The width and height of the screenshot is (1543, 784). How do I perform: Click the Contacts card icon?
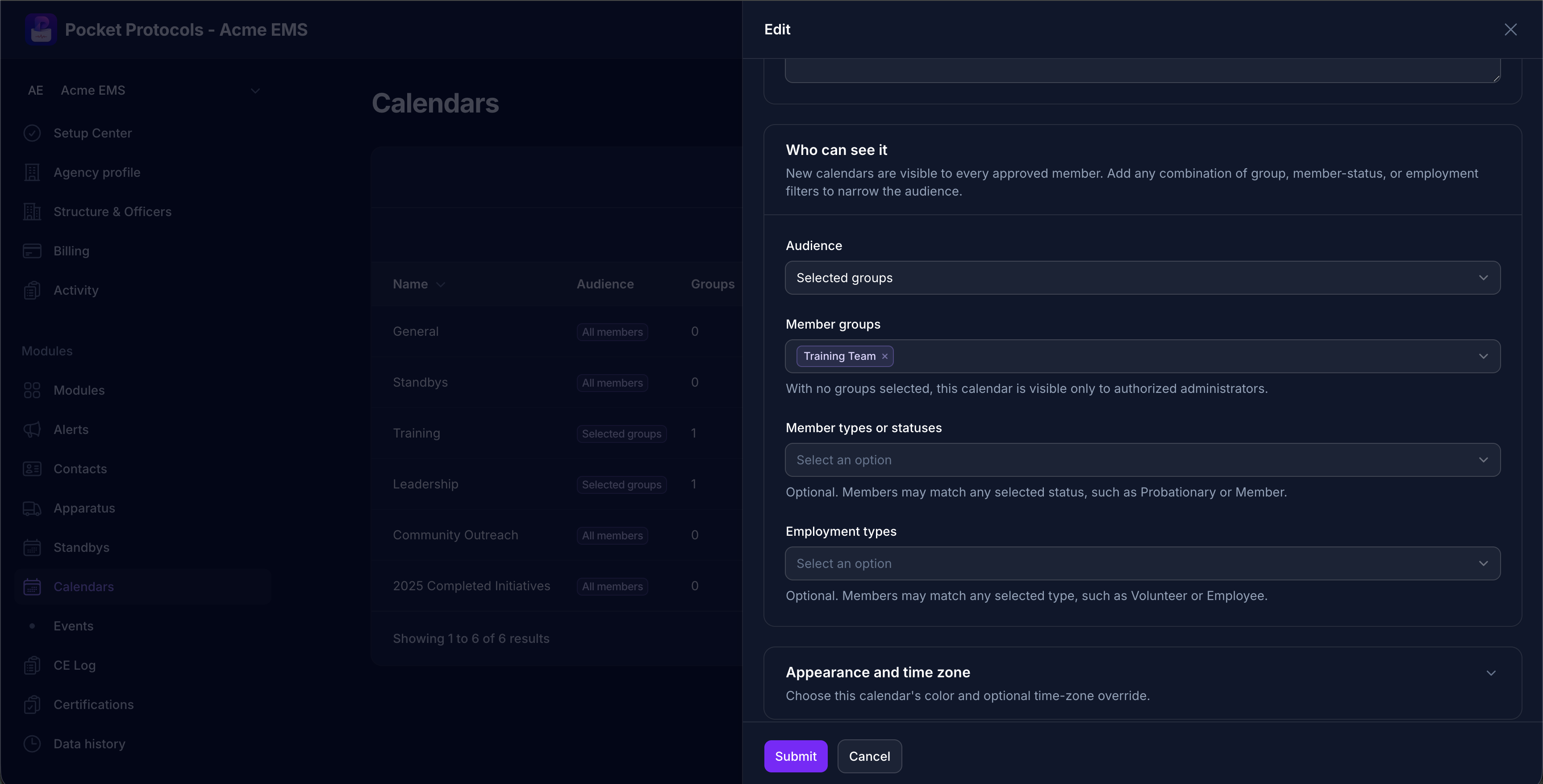coord(32,469)
